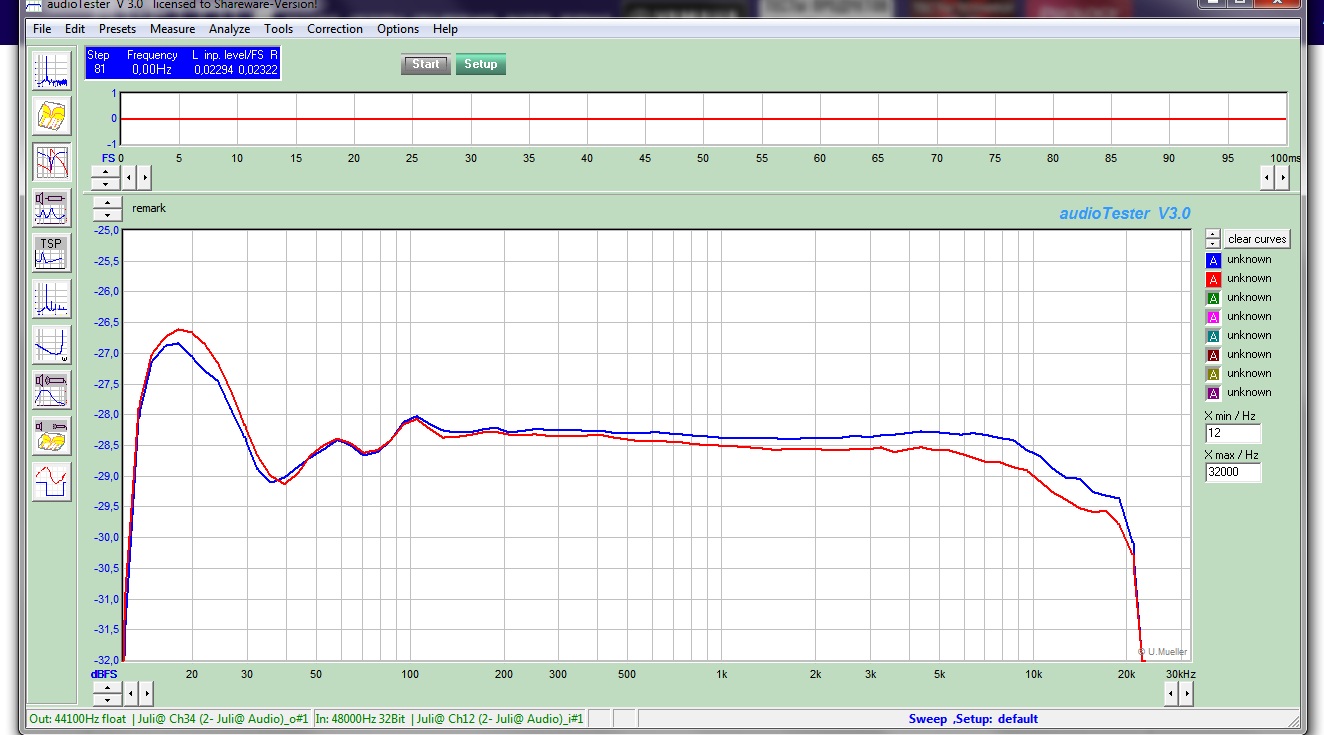Toggle the red curve A box
1324x735 pixels.
point(1214,279)
